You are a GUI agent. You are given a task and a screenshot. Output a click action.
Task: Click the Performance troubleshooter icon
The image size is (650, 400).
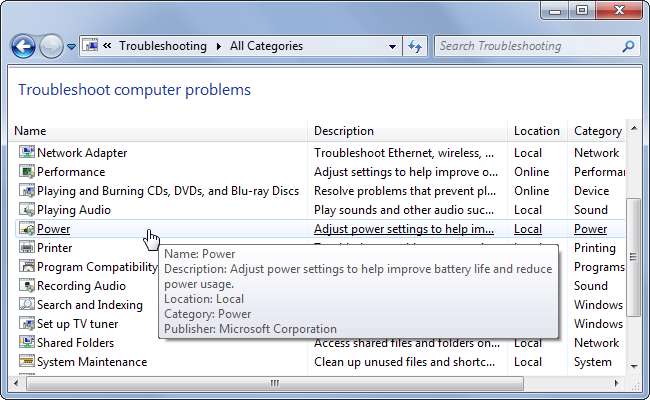[27, 171]
